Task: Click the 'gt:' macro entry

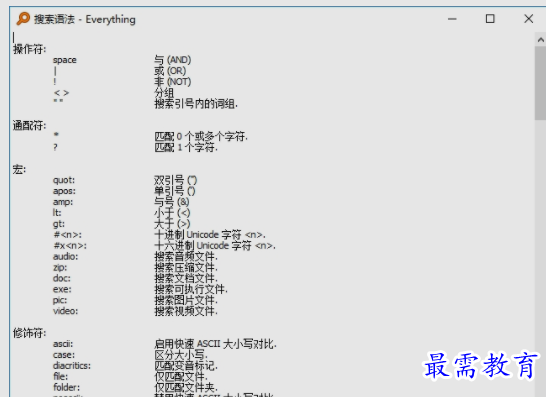Action: tap(58, 224)
